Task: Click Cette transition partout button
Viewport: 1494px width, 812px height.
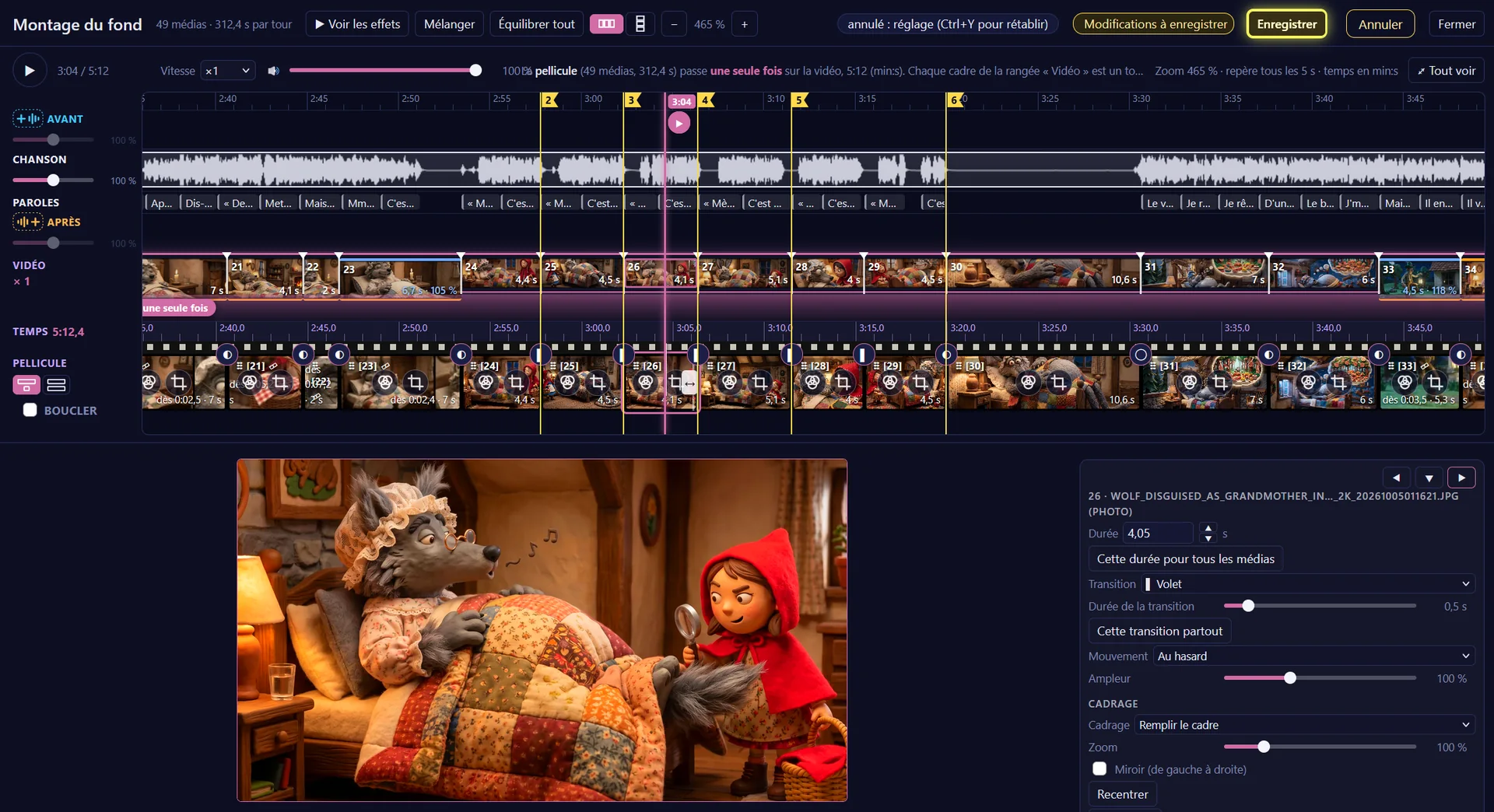Action: click(x=1159, y=631)
